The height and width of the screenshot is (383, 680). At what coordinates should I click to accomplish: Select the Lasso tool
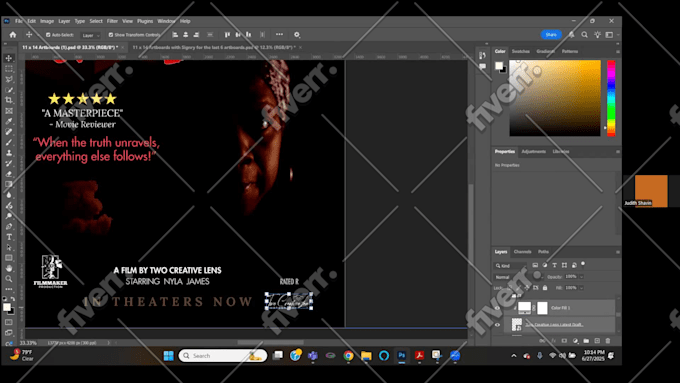(x=9, y=79)
